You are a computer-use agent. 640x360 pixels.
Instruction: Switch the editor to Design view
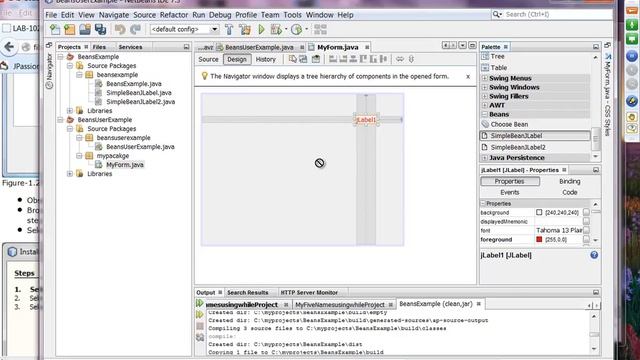(x=237, y=59)
